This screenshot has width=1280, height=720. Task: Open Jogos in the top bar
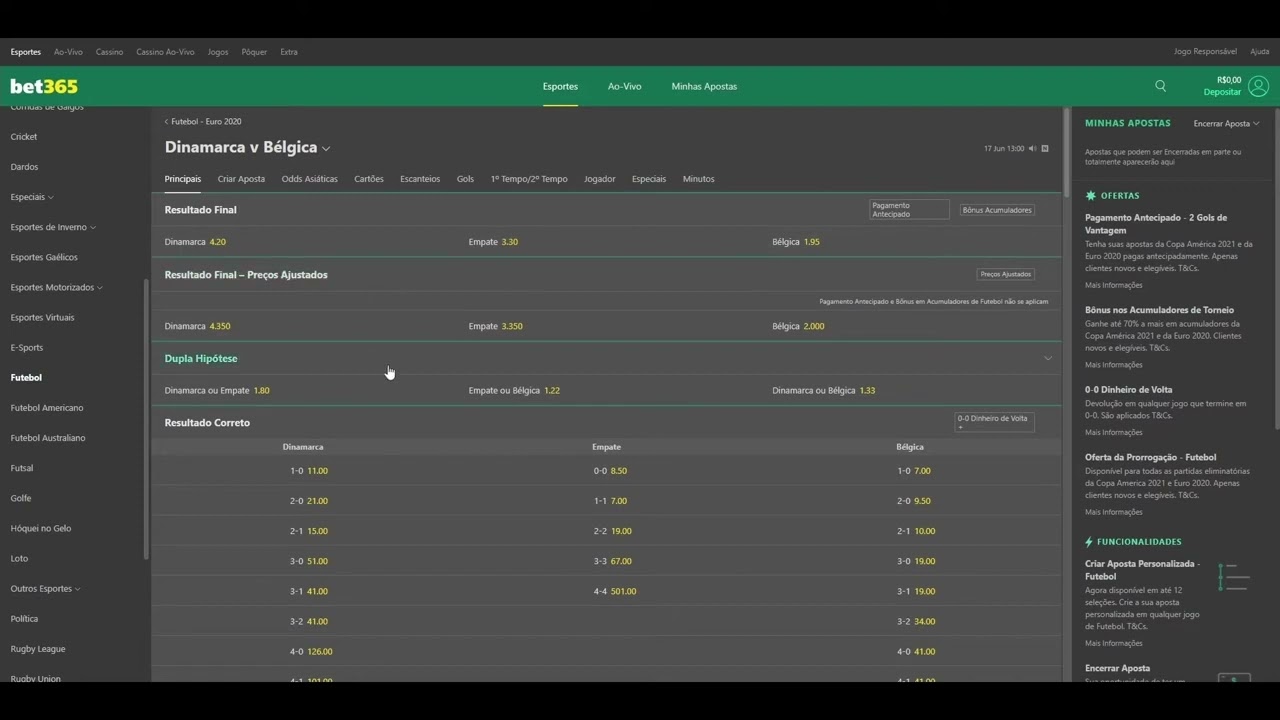pos(218,52)
